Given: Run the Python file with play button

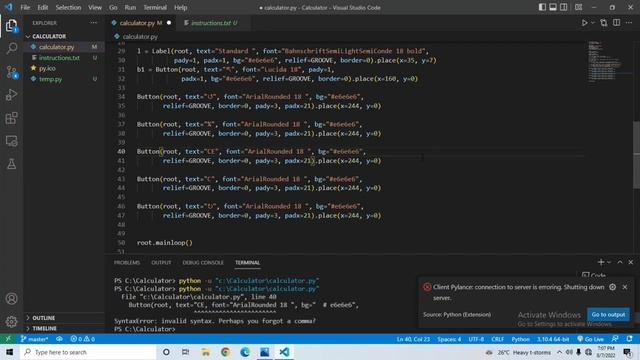Looking at the screenshot, I should coord(584,23).
